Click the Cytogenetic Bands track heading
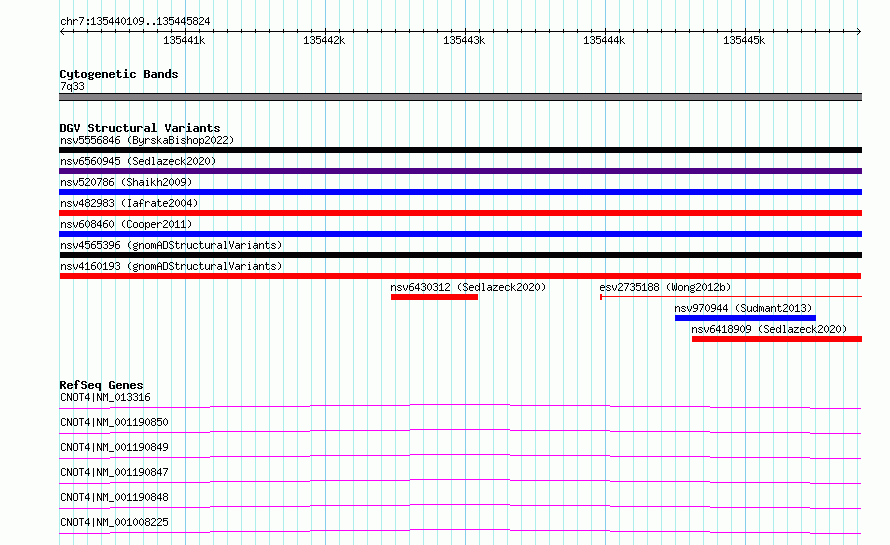Image resolution: width=890 pixels, height=545 pixels. tap(119, 74)
